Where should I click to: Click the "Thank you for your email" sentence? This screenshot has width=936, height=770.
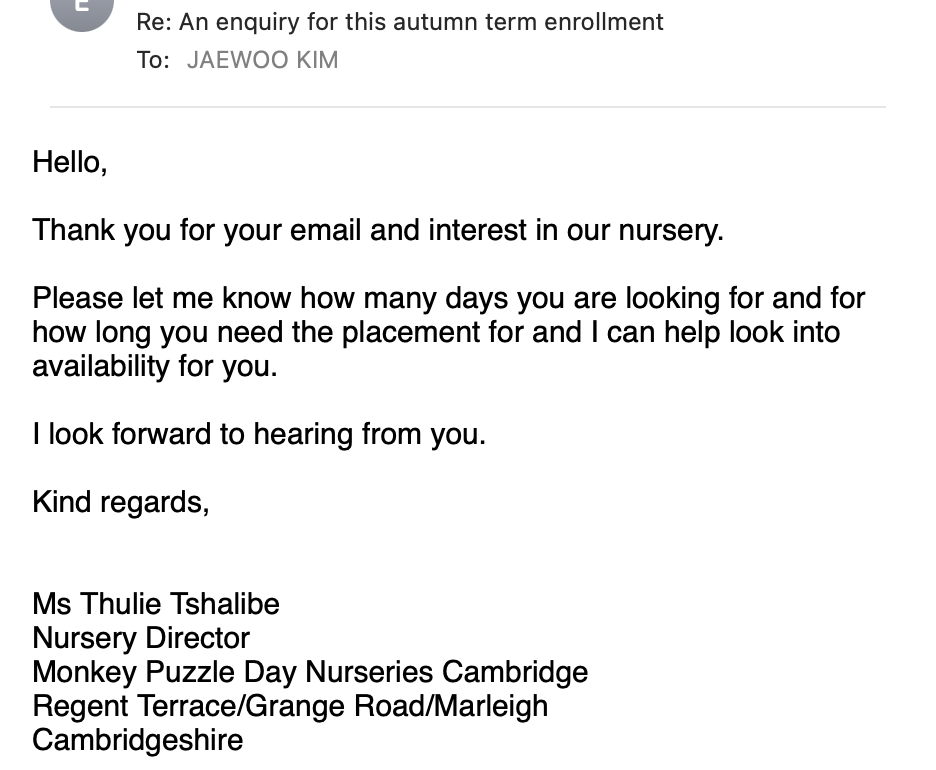[378, 230]
